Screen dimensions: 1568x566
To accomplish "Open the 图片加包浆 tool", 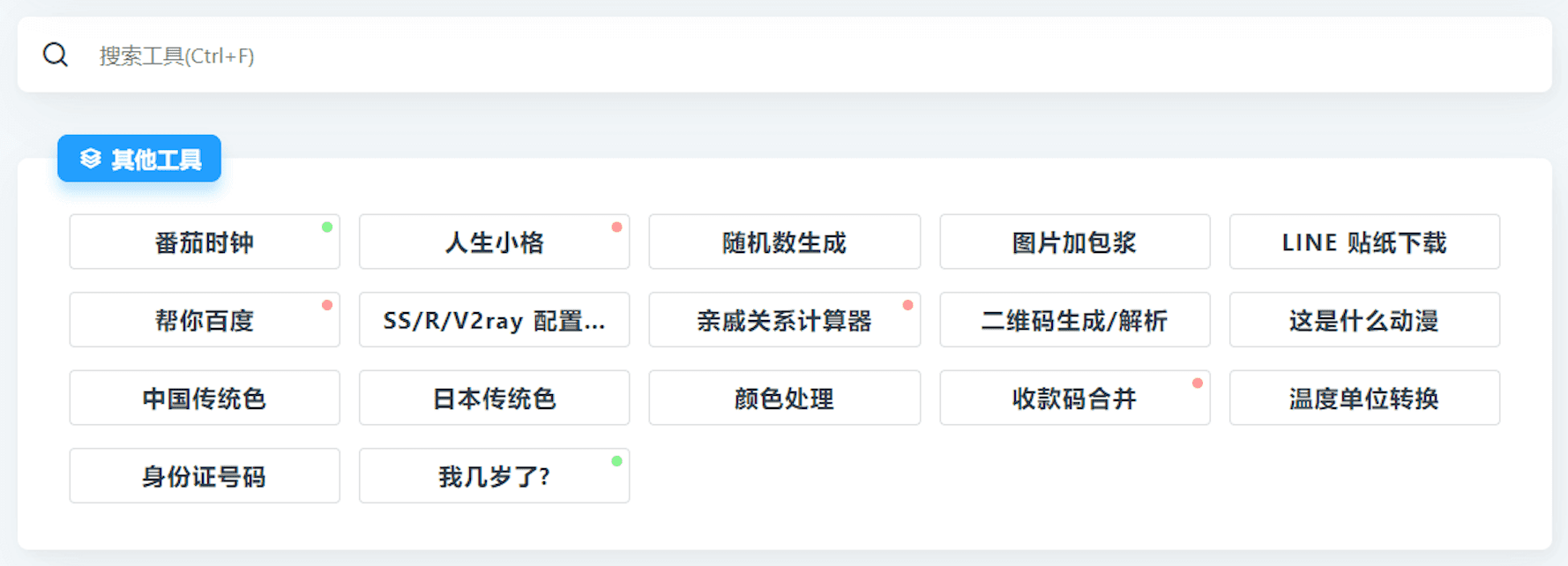I will point(1074,242).
